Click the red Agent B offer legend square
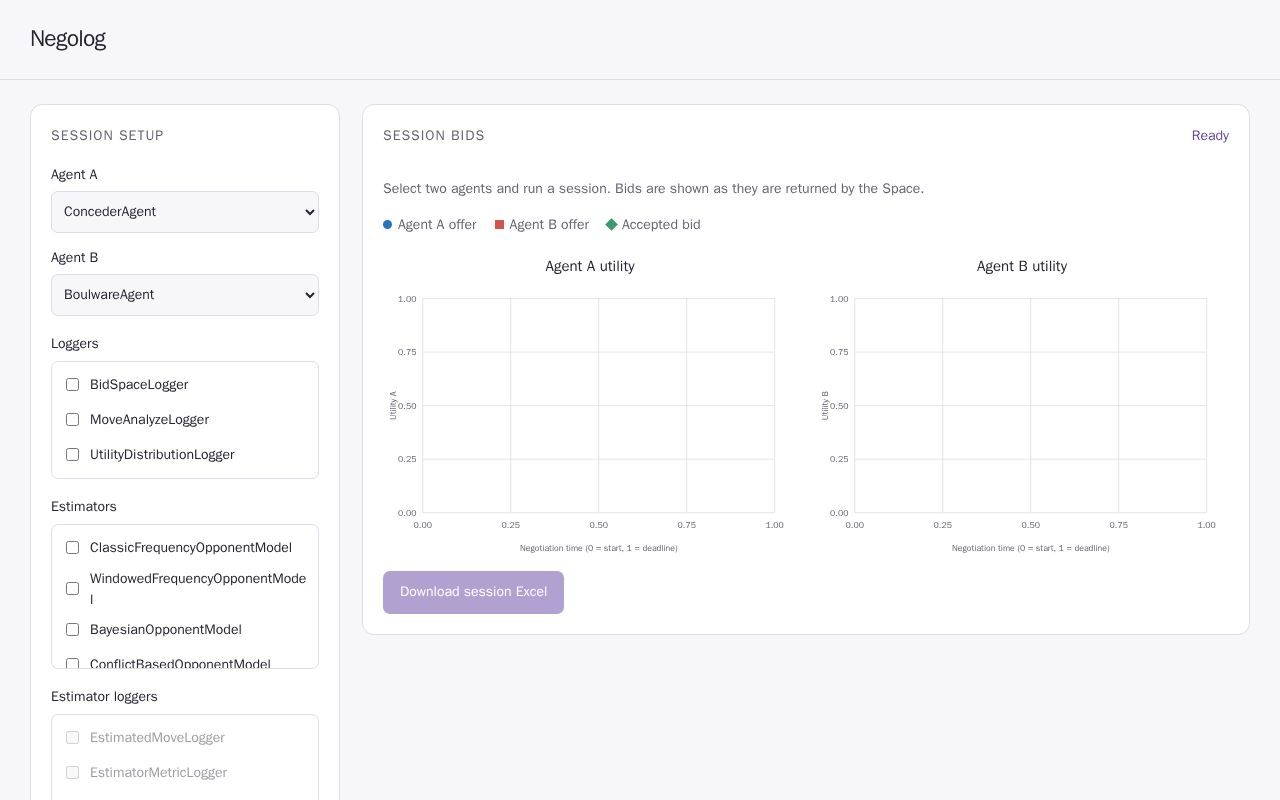 pos(500,225)
